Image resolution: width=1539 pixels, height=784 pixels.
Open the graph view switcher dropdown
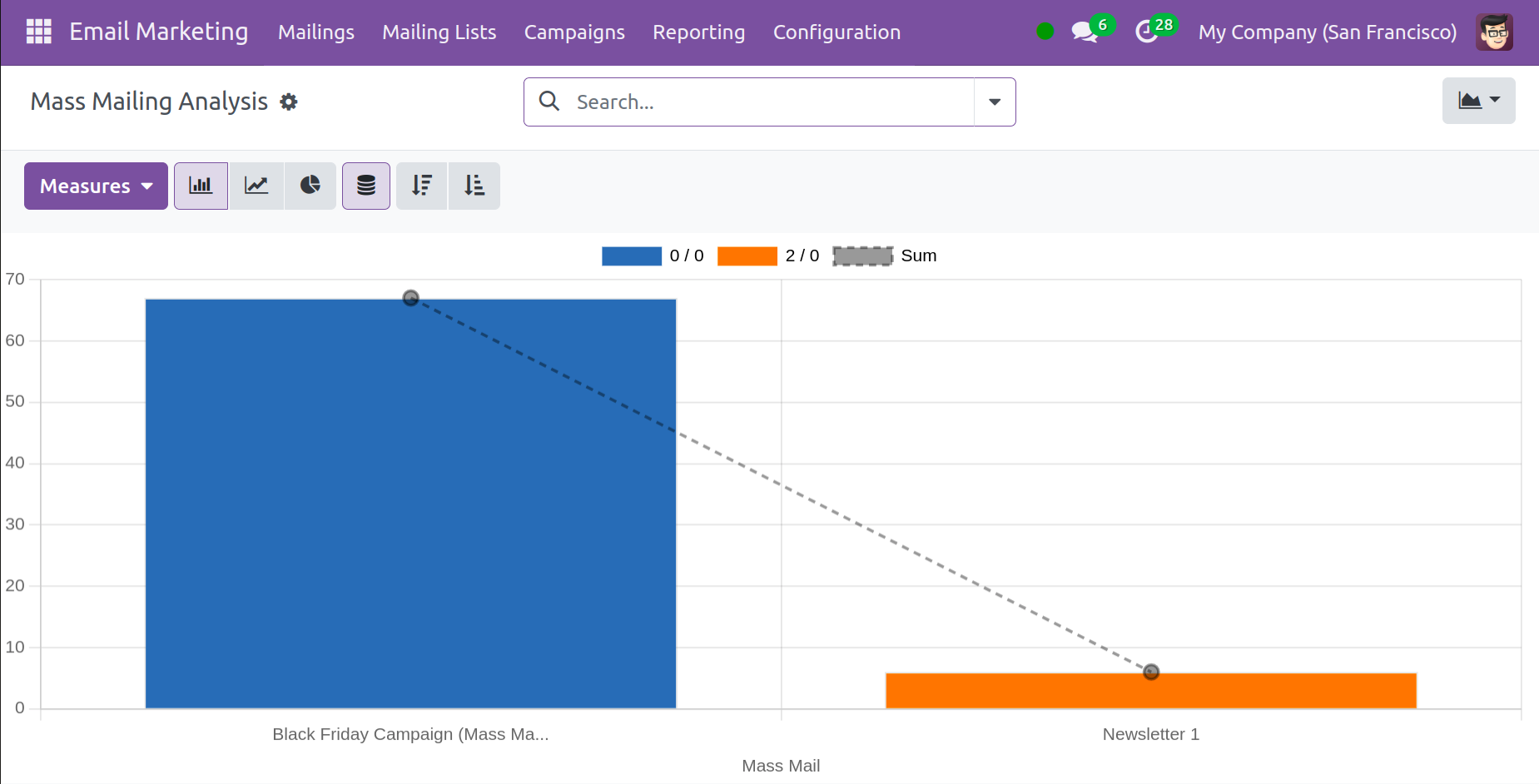pyautogui.click(x=1478, y=101)
